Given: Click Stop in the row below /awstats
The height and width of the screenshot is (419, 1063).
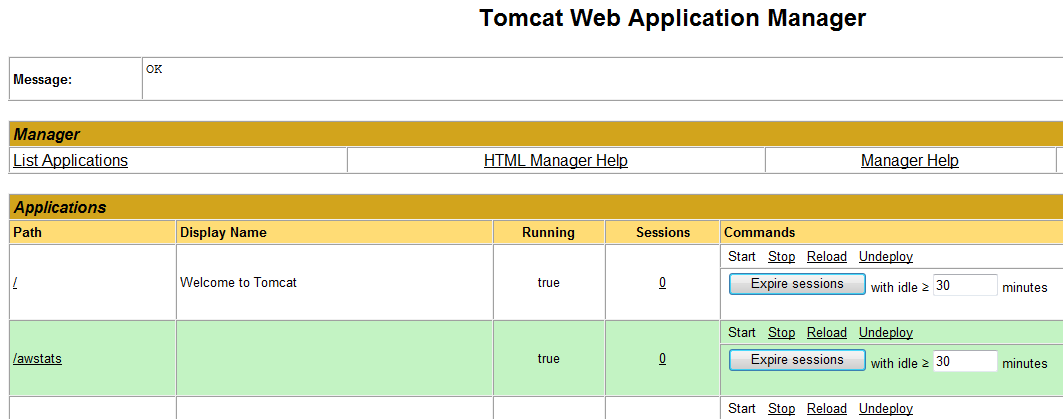Looking at the screenshot, I should pyautogui.click(x=782, y=409).
